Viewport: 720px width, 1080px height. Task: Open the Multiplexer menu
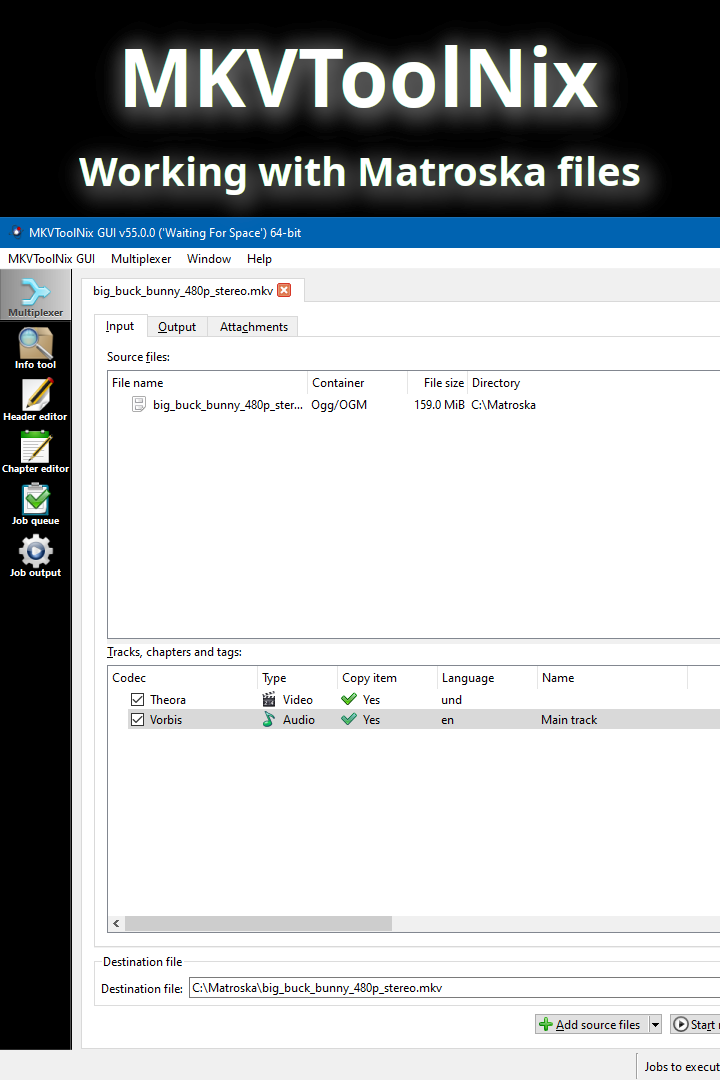[x=141, y=259]
